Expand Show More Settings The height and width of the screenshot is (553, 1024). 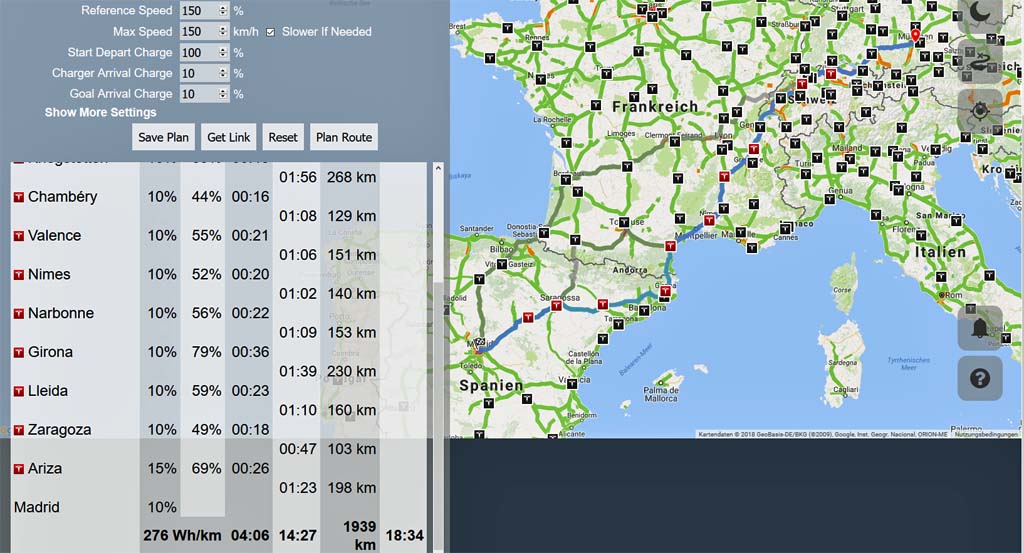tap(100, 113)
